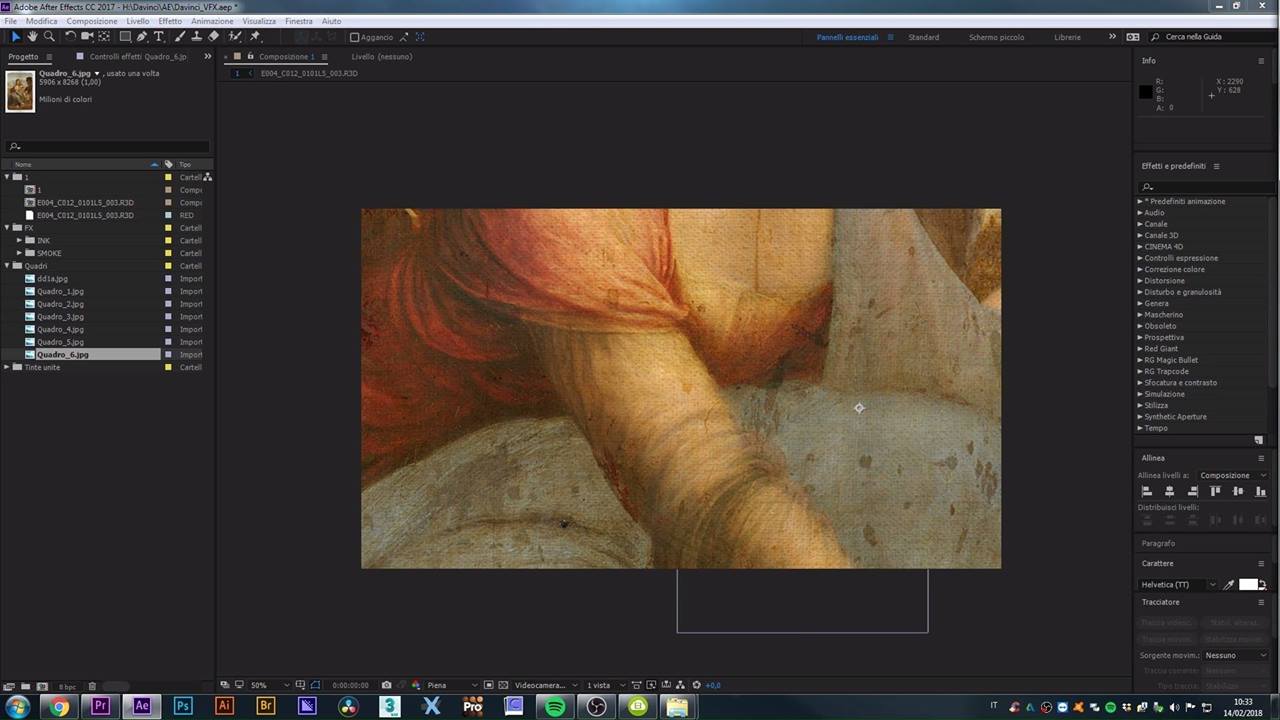
Task: Toggle mask and shape path visibility
Action: click(315, 685)
